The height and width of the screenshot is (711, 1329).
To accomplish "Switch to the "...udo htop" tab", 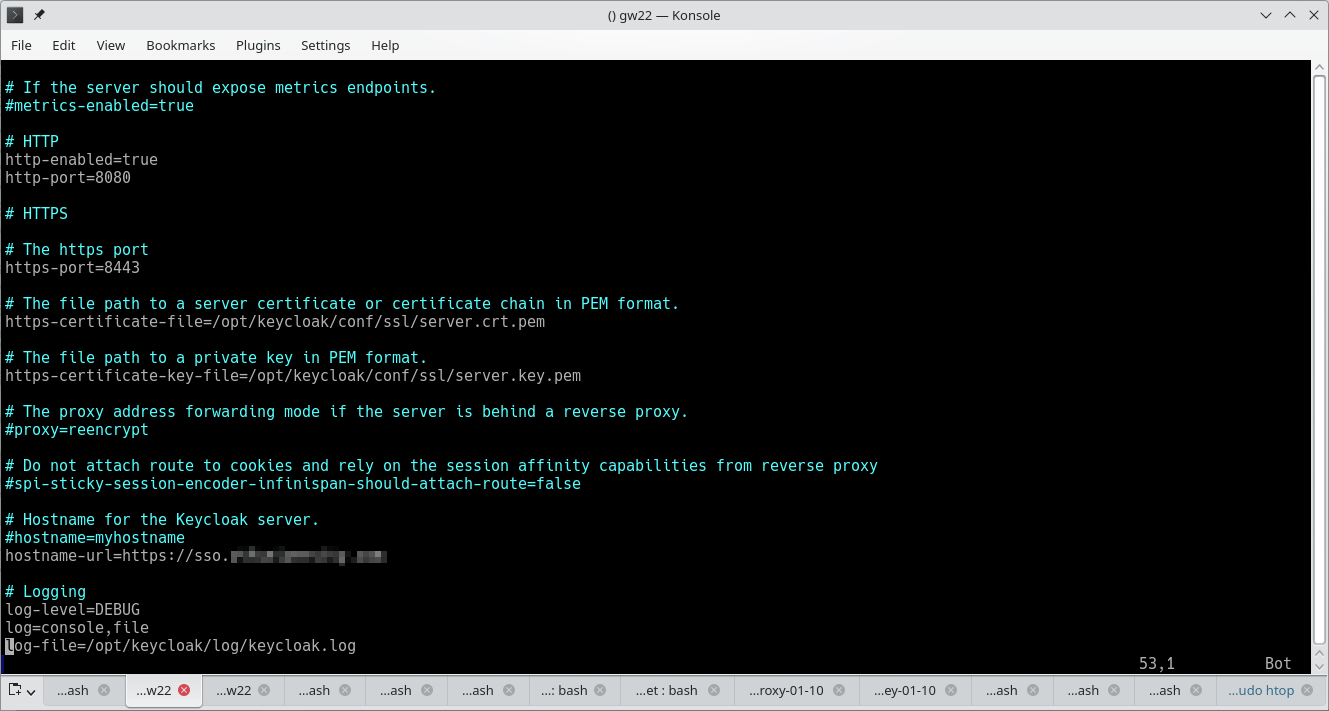I will tap(1263, 690).
